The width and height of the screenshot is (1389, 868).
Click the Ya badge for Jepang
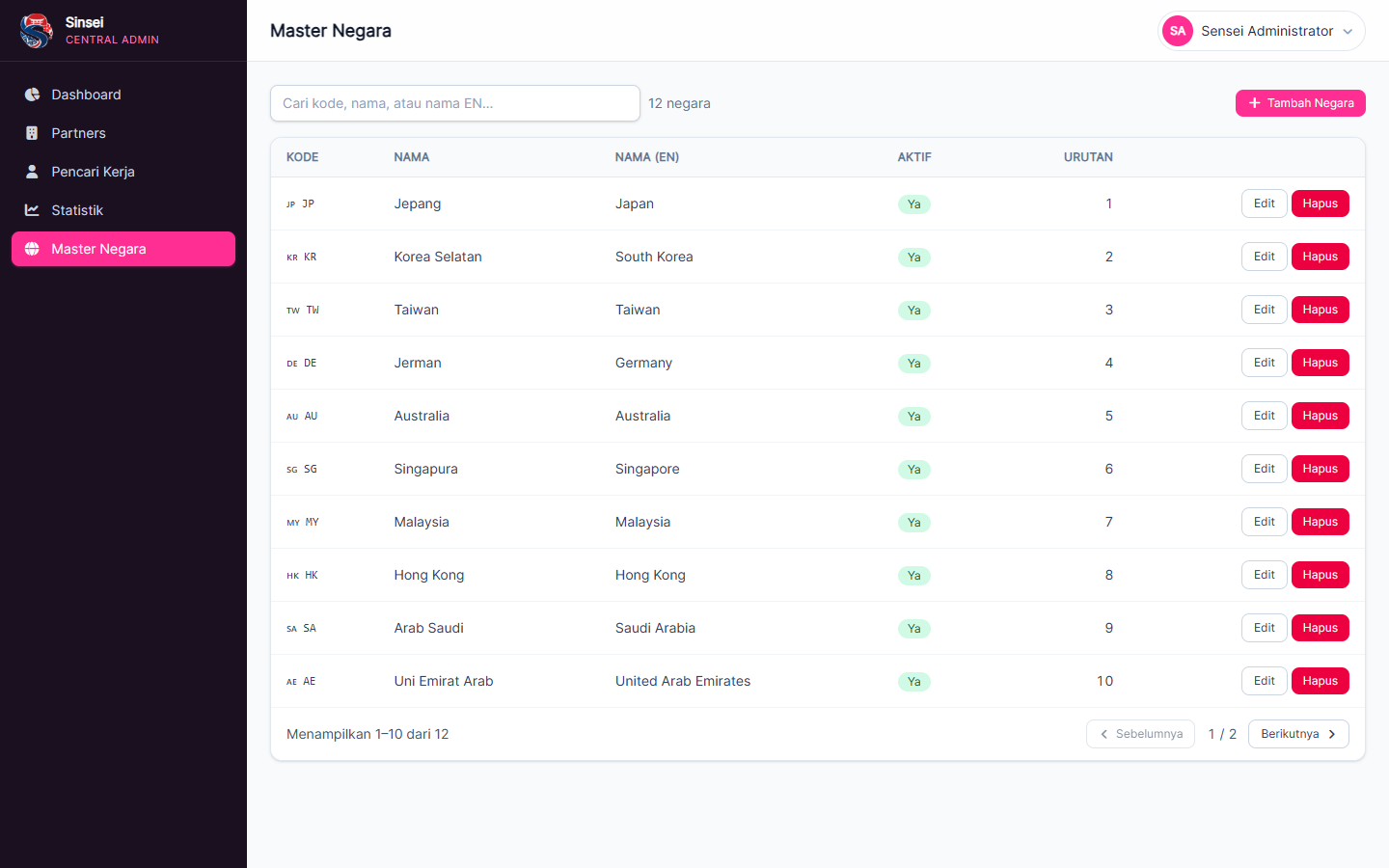pyautogui.click(x=913, y=204)
